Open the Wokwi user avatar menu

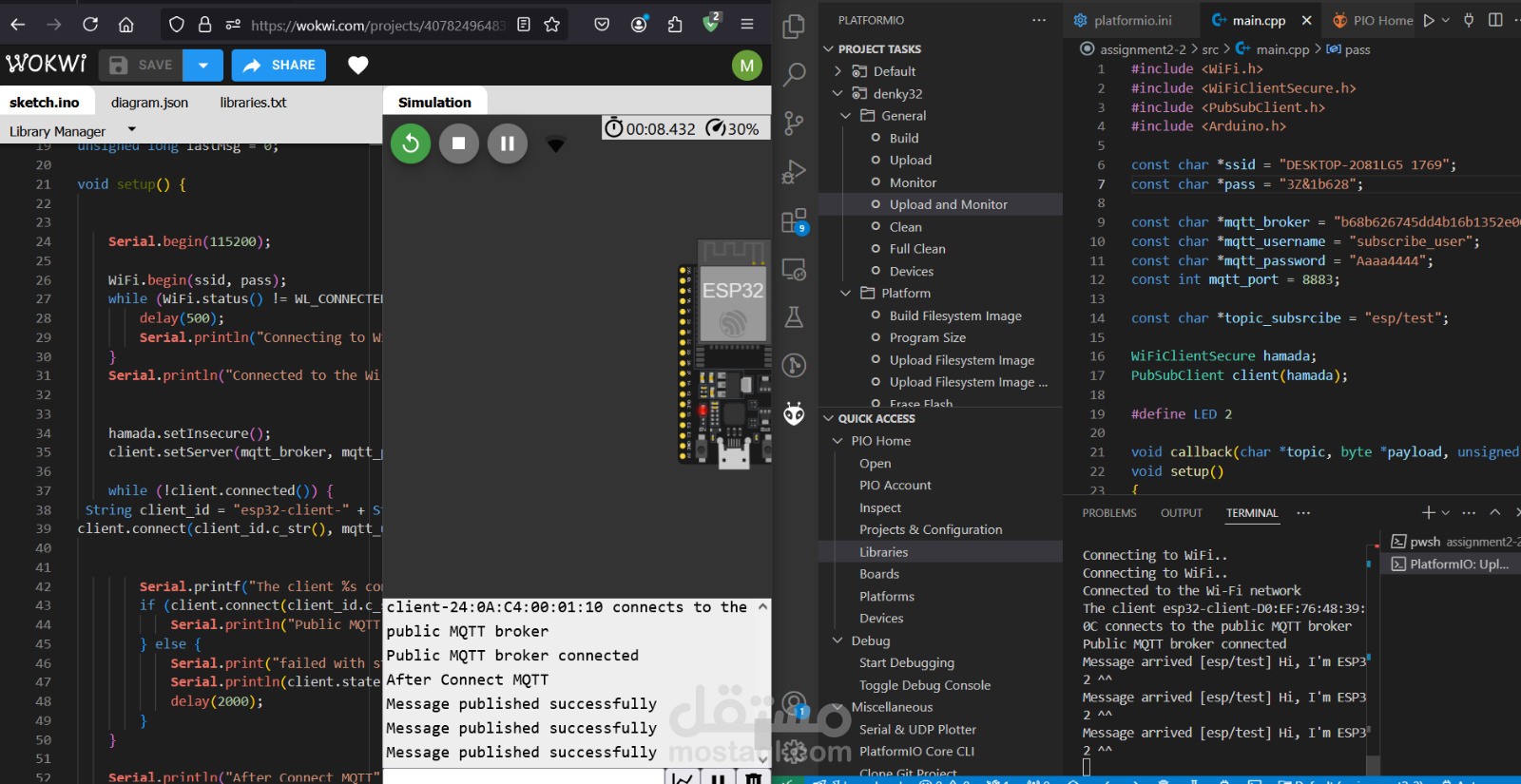746,66
